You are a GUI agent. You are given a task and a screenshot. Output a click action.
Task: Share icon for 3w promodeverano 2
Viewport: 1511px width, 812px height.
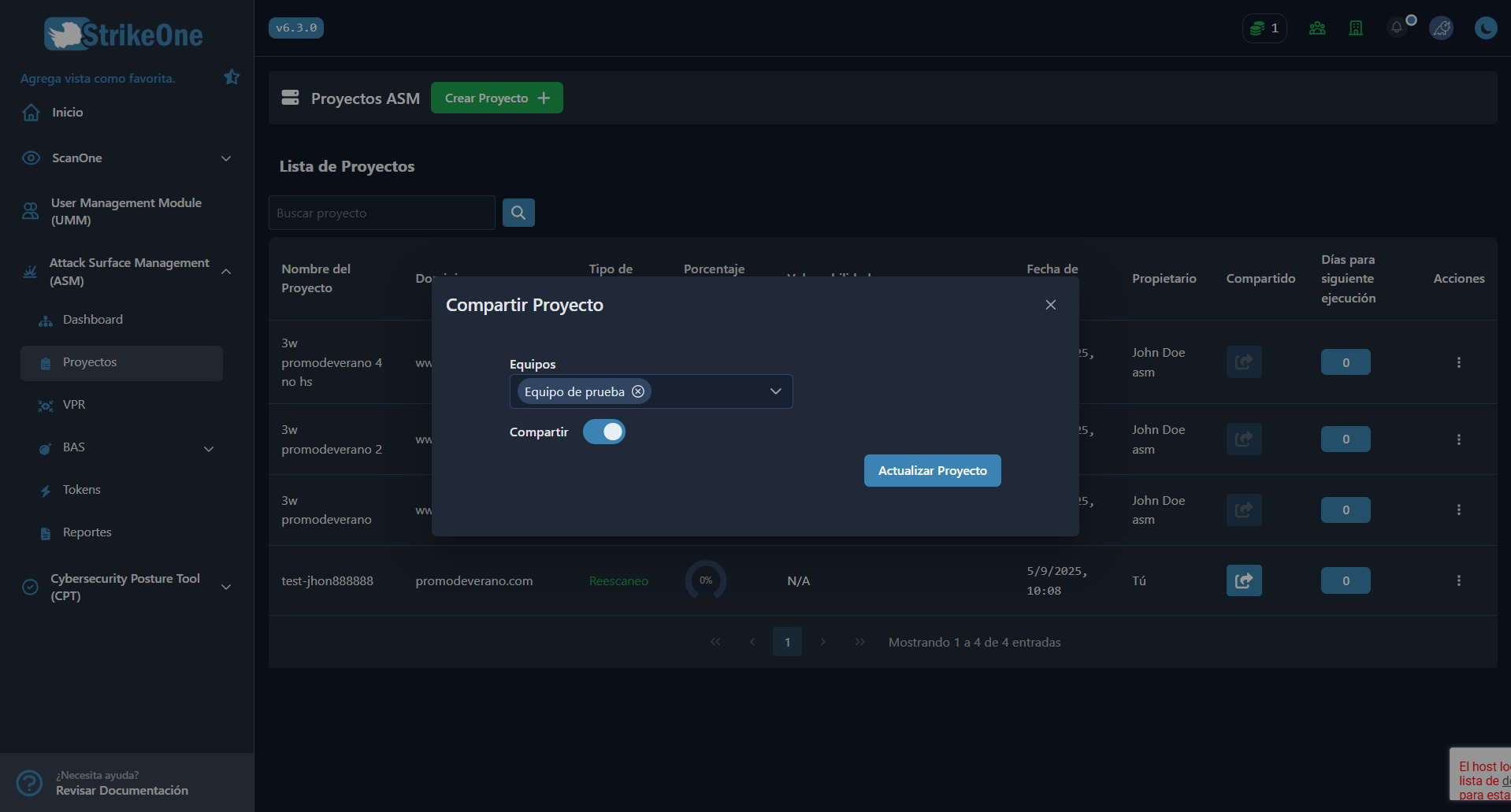coord(1244,439)
